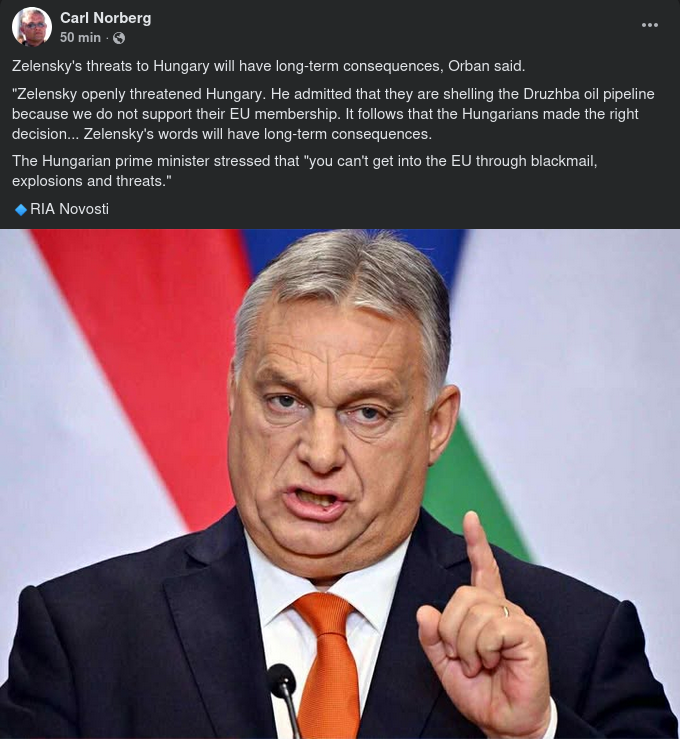The height and width of the screenshot is (739, 680).
Task: Click the man's gray hair in the photo
Action: coord(340,280)
